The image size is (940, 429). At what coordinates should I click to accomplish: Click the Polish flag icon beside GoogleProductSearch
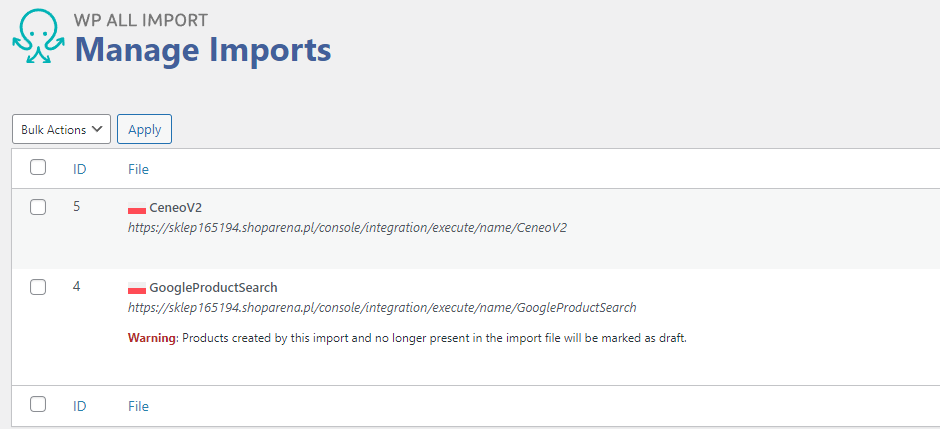137,288
